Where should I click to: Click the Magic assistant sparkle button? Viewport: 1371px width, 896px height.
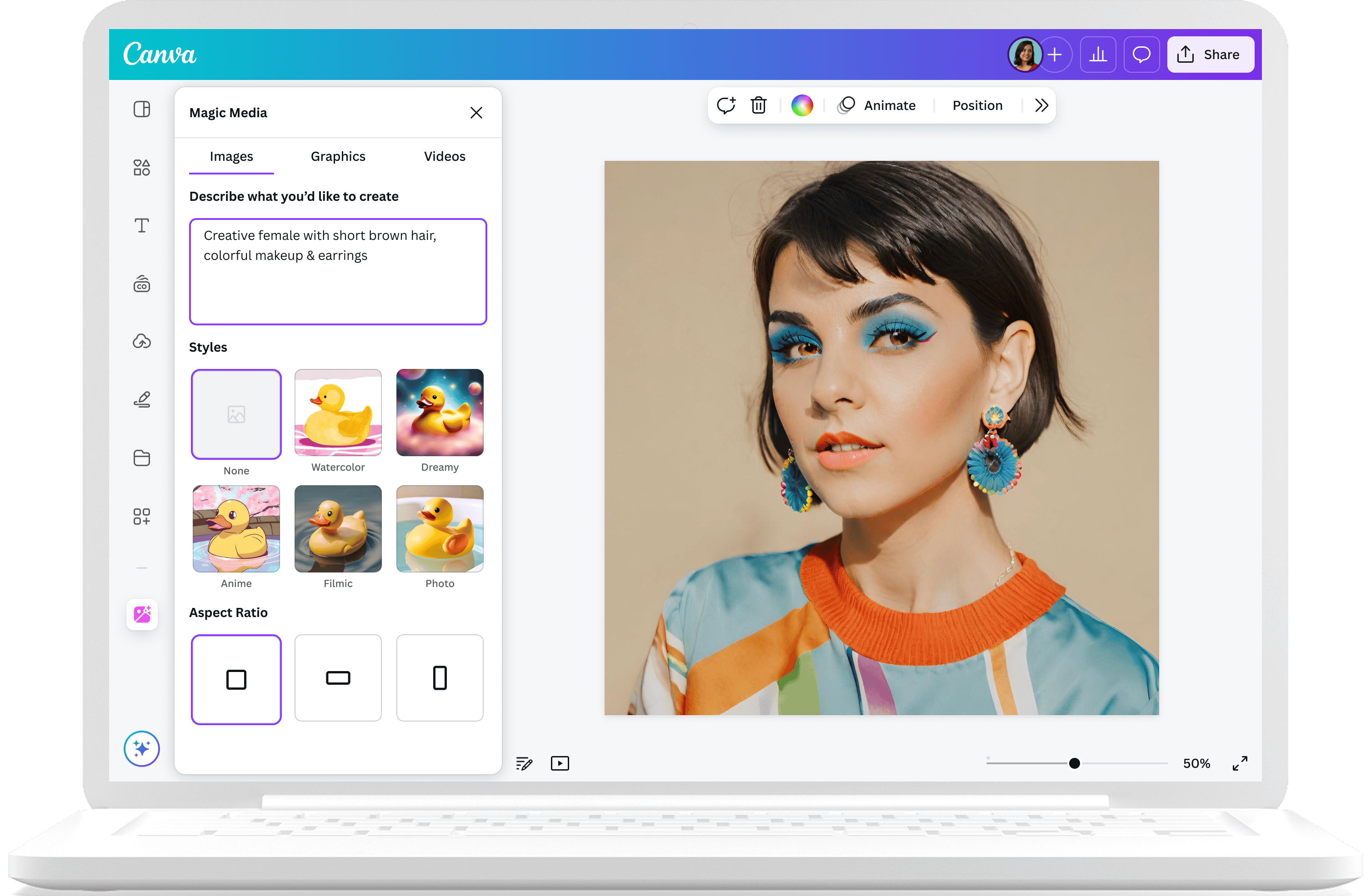pos(142,748)
